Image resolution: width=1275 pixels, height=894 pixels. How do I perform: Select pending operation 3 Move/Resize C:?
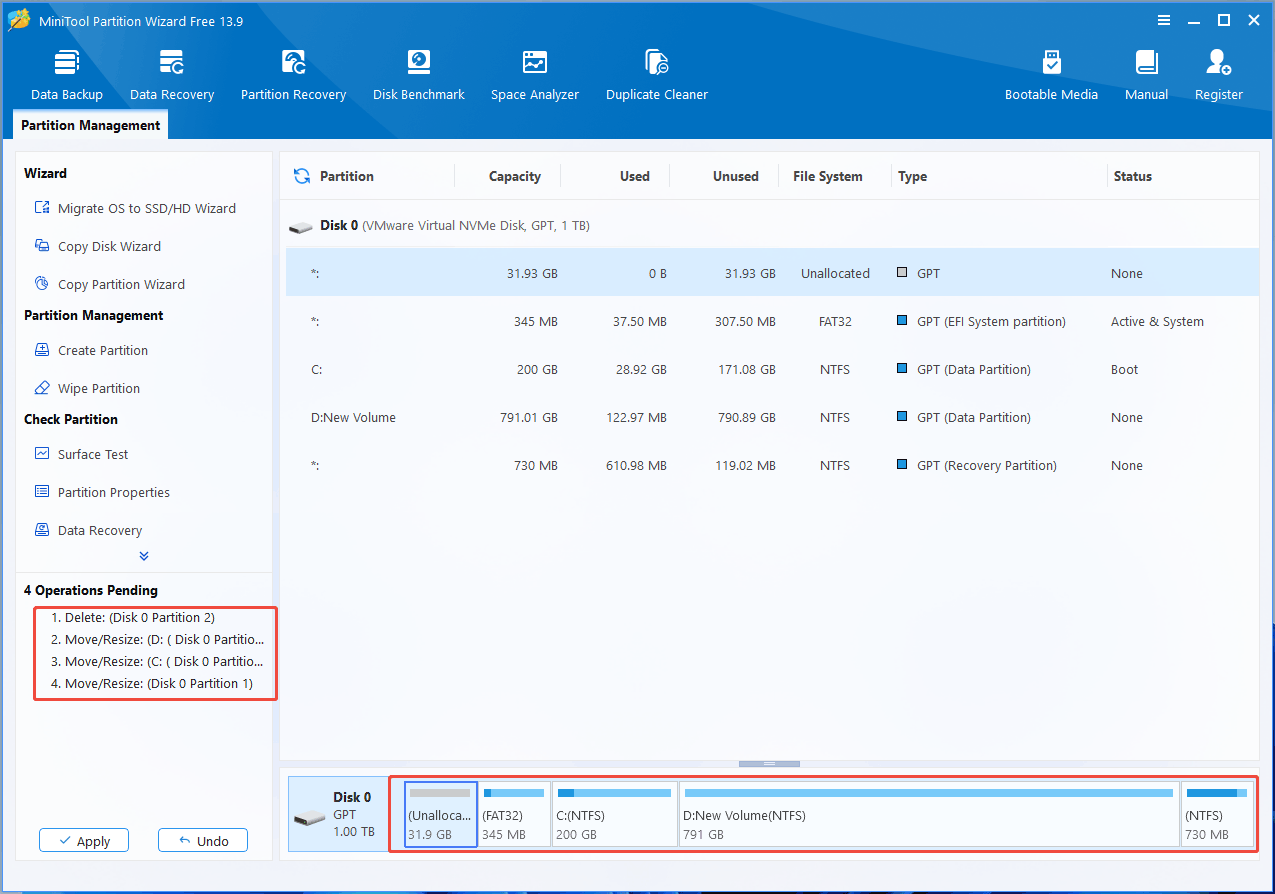[157, 661]
